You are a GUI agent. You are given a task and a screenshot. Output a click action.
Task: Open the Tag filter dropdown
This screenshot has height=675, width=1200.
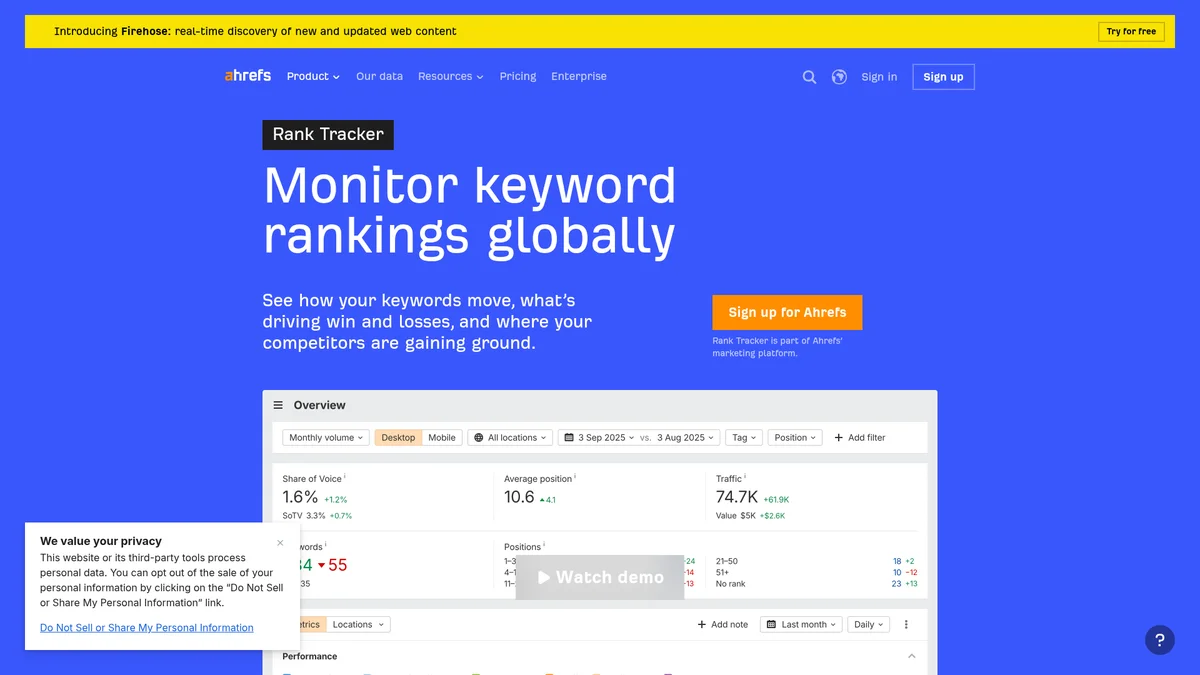pyautogui.click(x=744, y=437)
